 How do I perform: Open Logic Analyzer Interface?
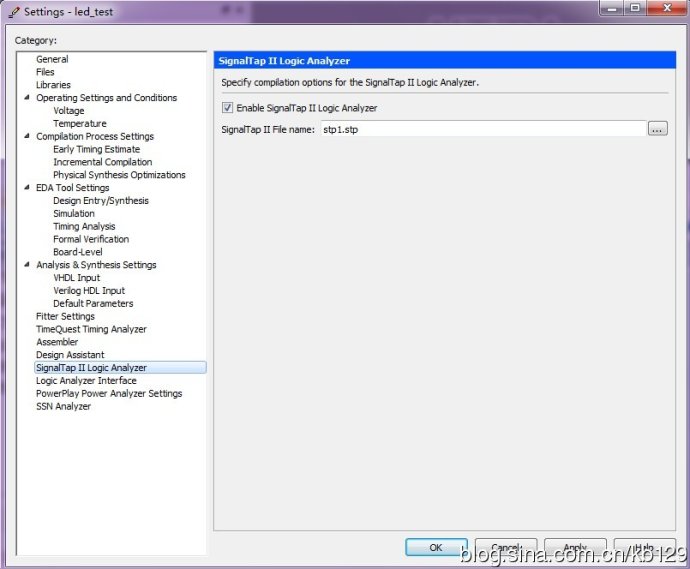(86, 380)
